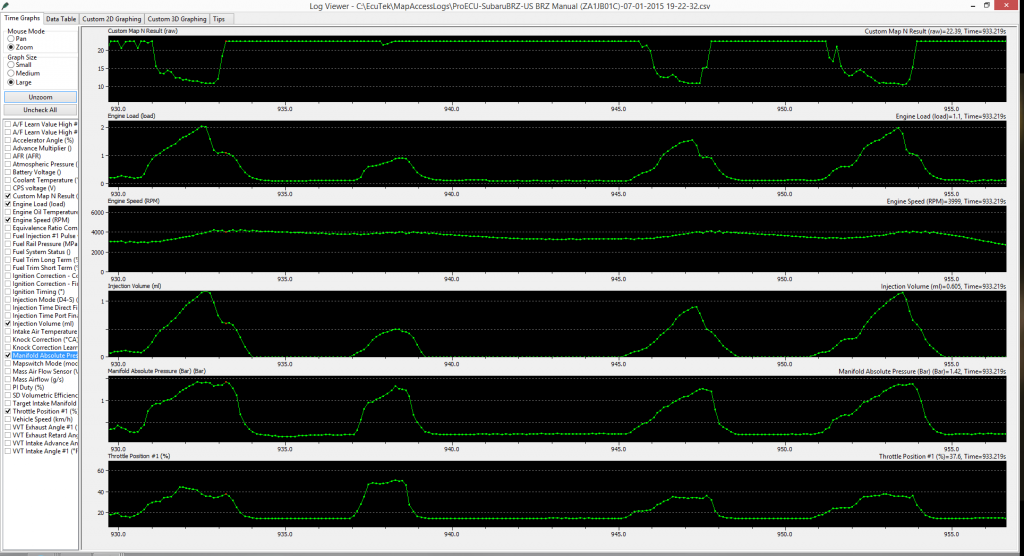Select the Pan mouse mode
The width and height of the screenshot is (1024, 556).
10,38
